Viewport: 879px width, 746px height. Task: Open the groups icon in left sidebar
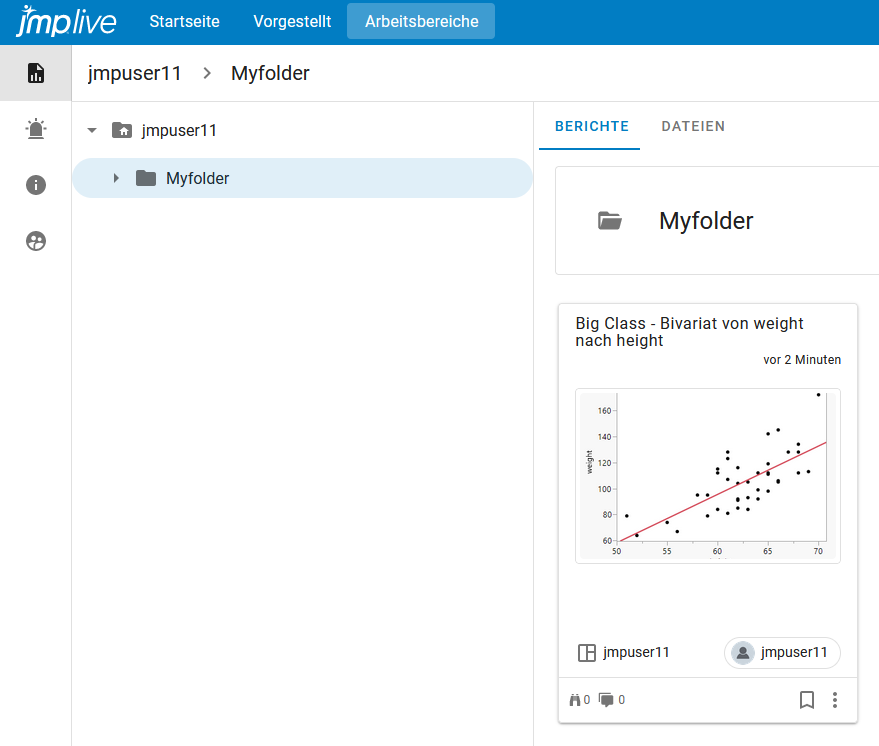(36, 241)
